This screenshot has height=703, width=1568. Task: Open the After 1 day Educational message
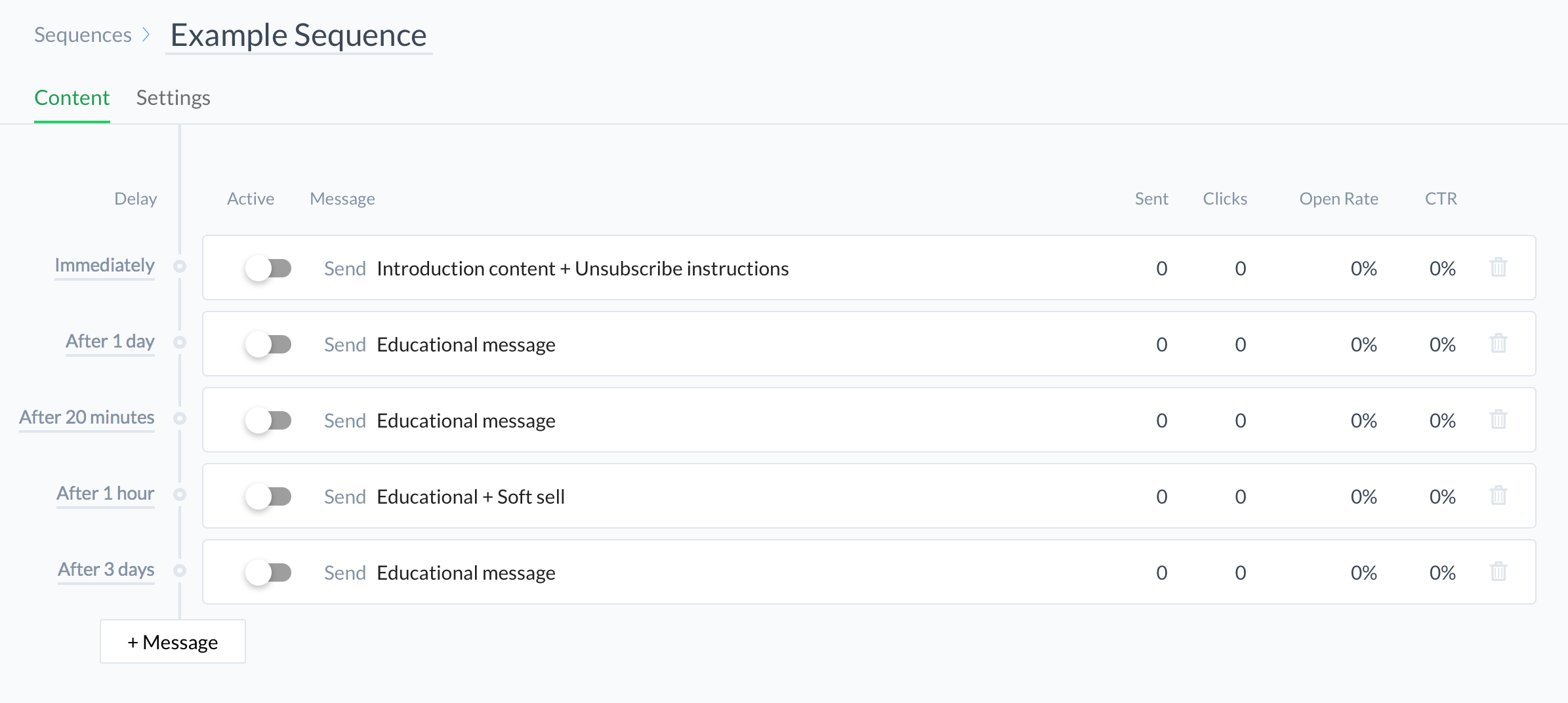click(466, 345)
